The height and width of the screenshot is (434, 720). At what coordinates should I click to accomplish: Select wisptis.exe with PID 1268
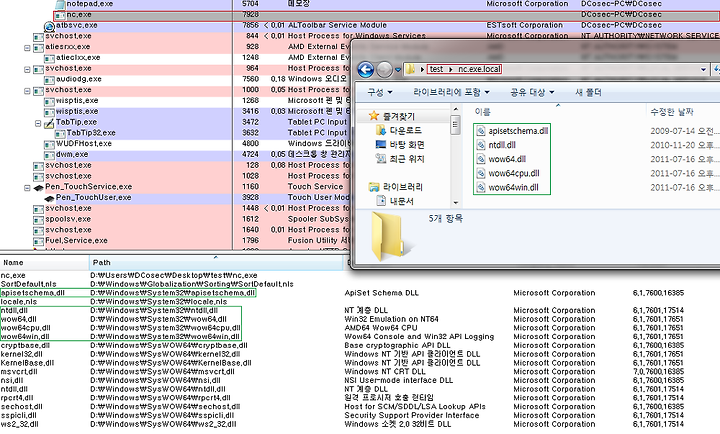tap(77, 101)
